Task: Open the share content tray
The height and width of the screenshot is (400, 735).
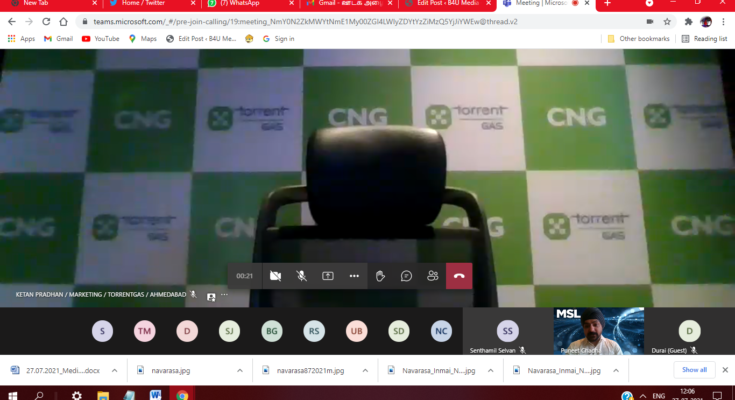Action: 328,276
